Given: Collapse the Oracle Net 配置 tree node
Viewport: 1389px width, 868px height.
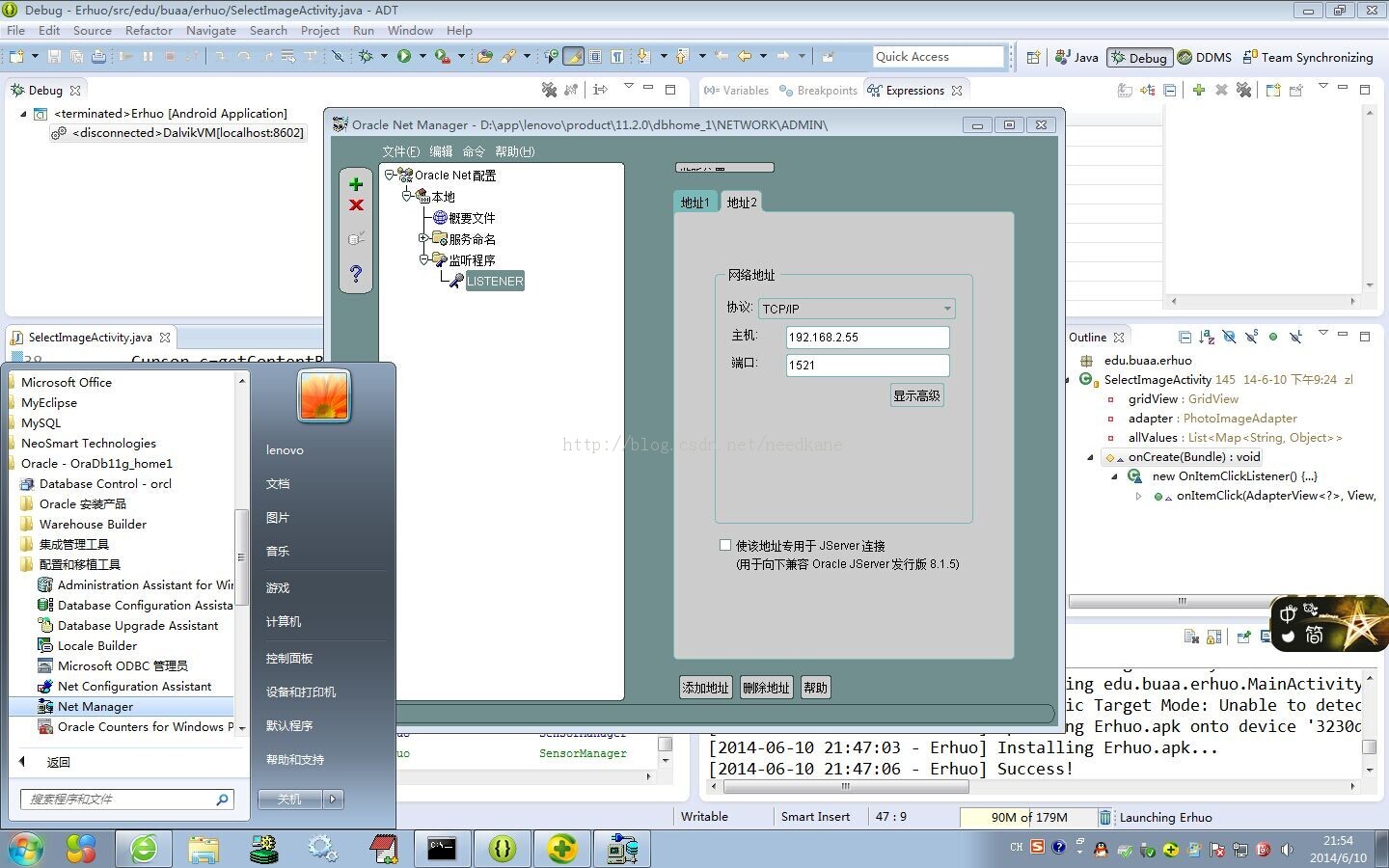Looking at the screenshot, I should coord(390,175).
